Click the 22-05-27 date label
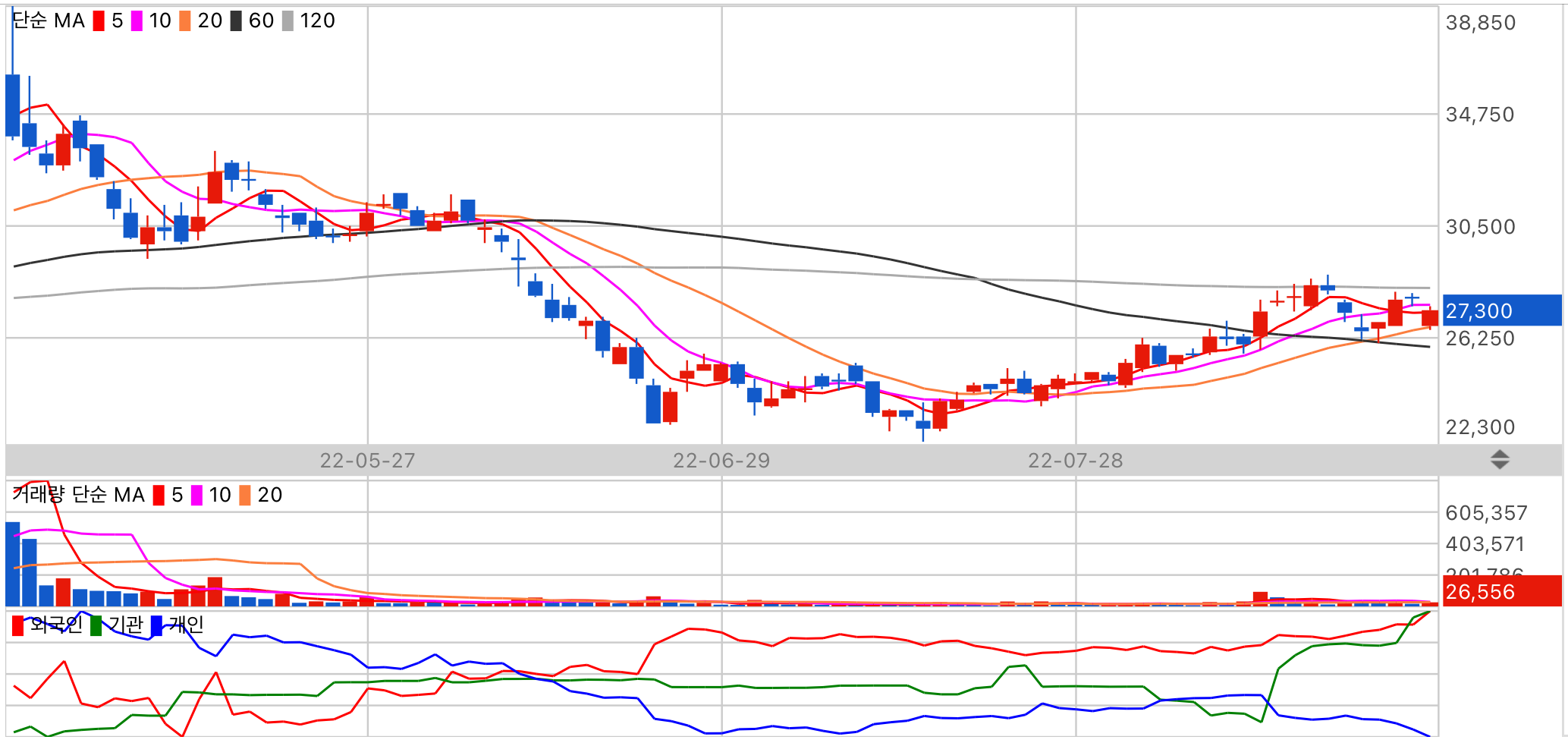 pyautogui.click(x=367, y=461)
